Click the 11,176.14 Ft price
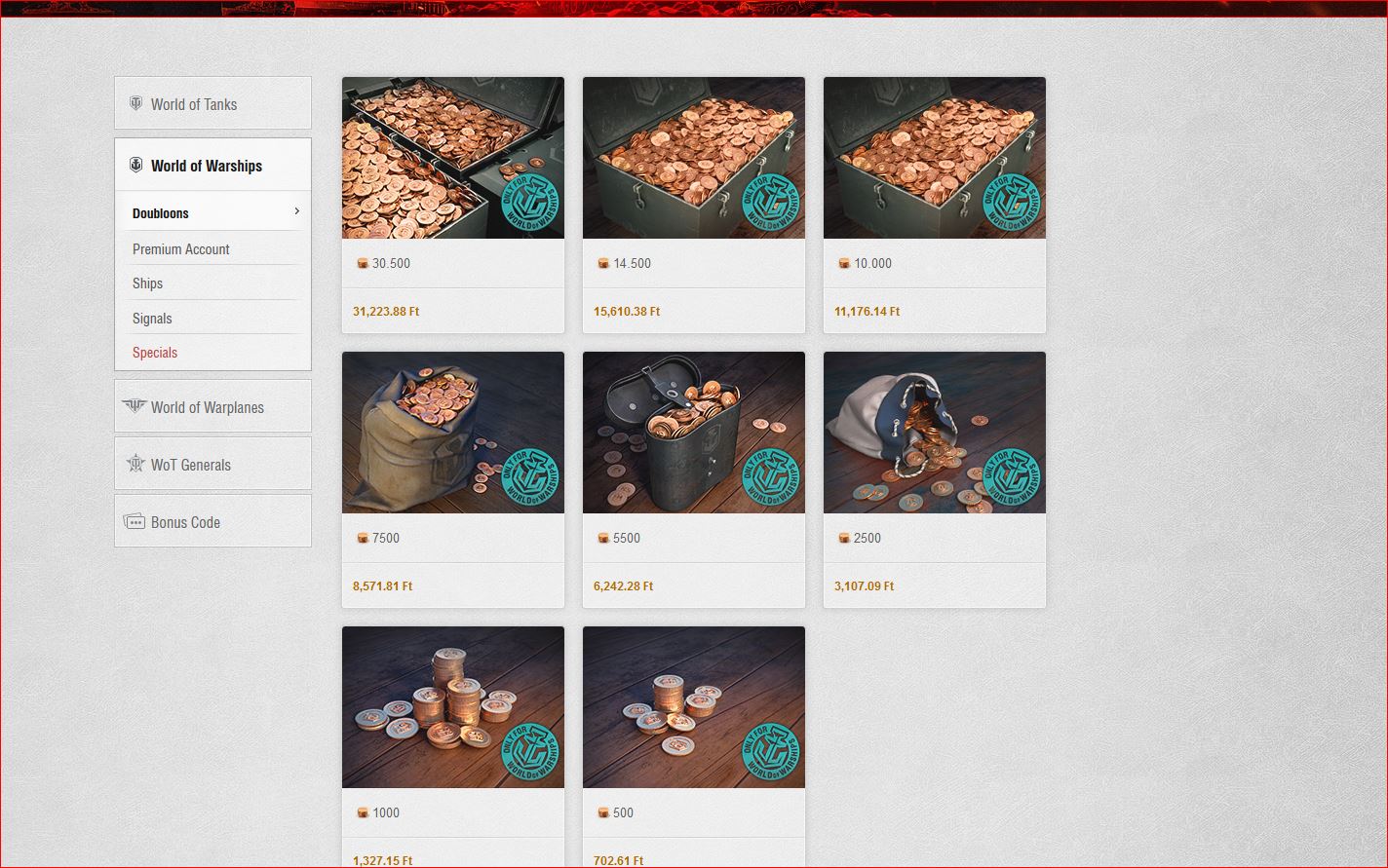This screenshot has width=1388, height=868. coord(867,312)
